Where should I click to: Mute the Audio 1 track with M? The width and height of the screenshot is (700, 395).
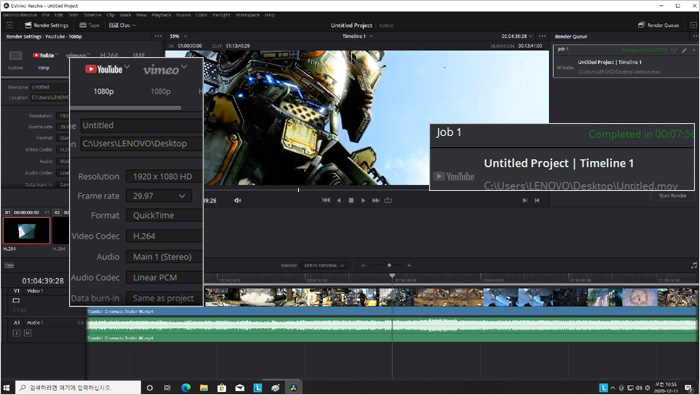click(x=27, y=333)
